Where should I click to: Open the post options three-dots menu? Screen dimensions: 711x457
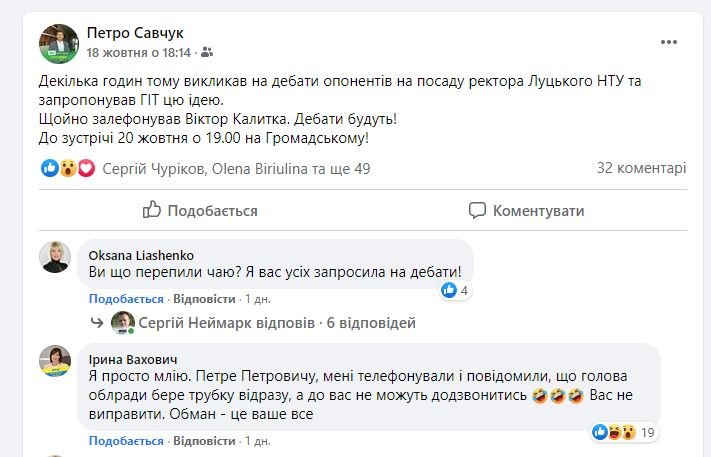coord(669,42)
